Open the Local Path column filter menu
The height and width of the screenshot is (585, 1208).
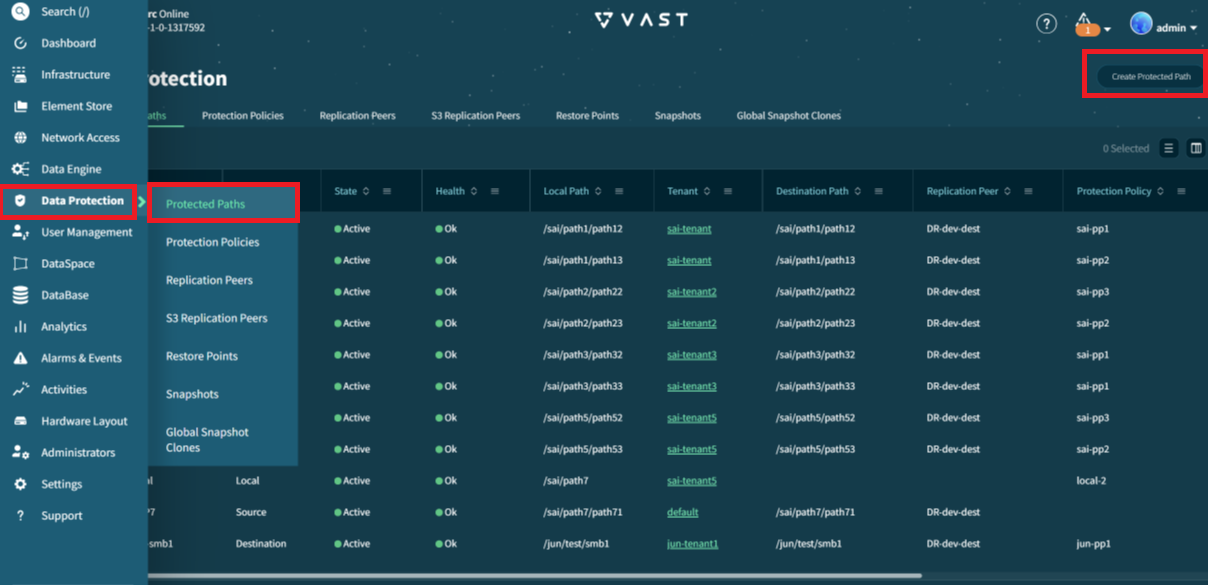coord(620,191)
